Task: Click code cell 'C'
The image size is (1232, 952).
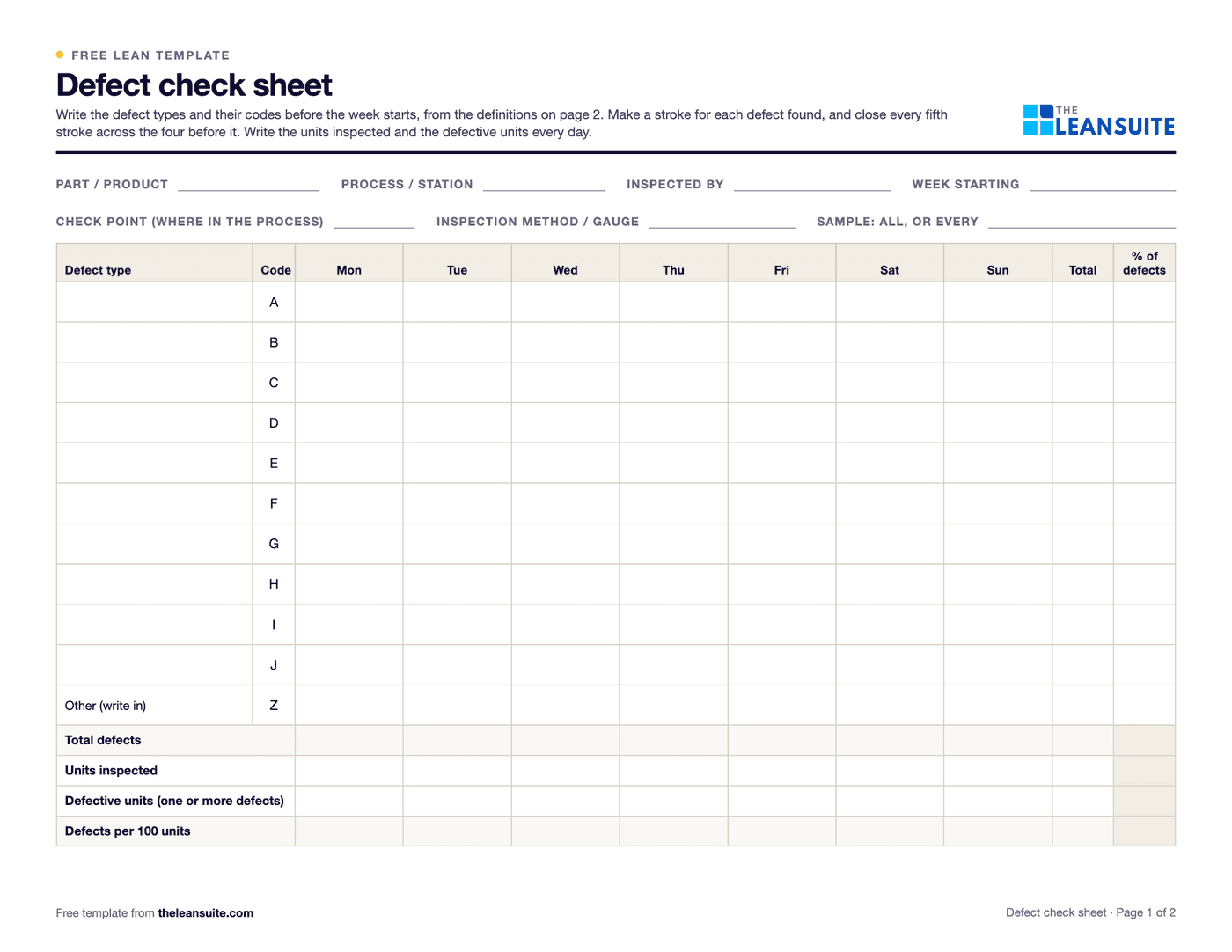Action: coord(274,383)
